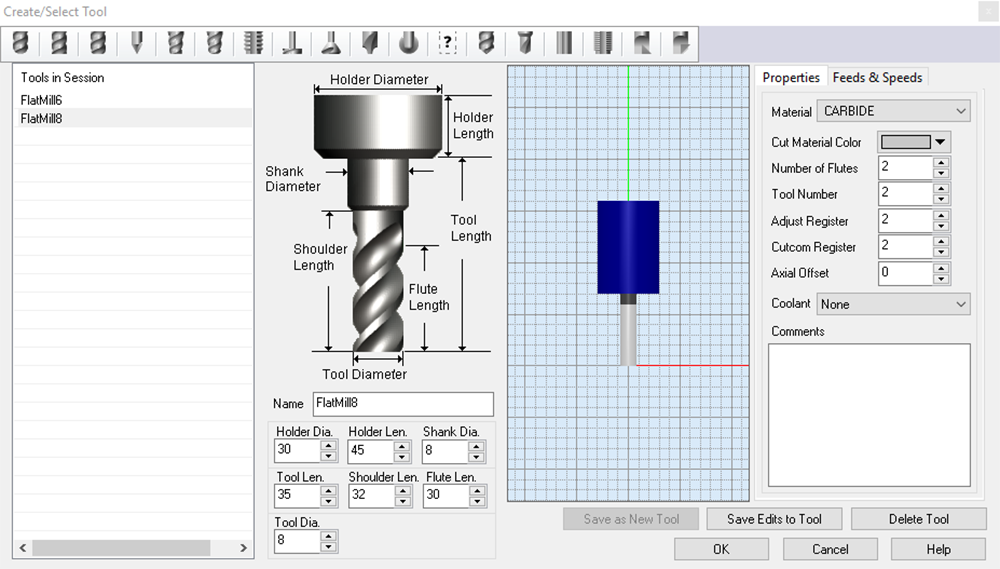Select the Reverse Bore tool icon at toolbar end

(x=681, y=43)
